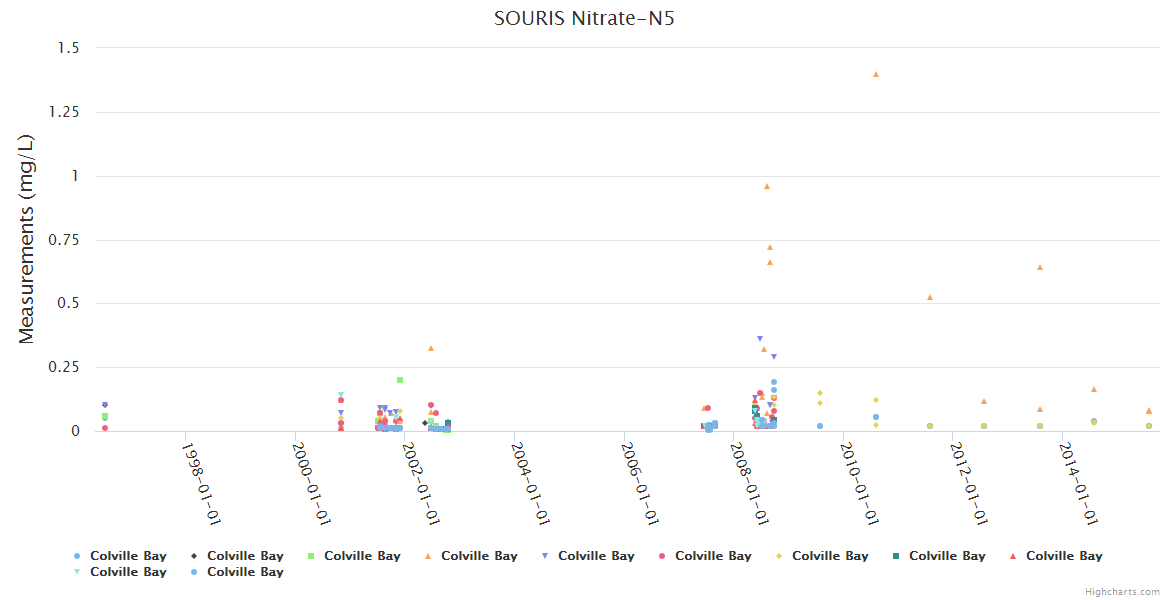Image resolution: width=1170 pixels, height=600 pixels.
Task: Click the blue circle marker of the first legend entry
Action: click(x=77, y=556)
